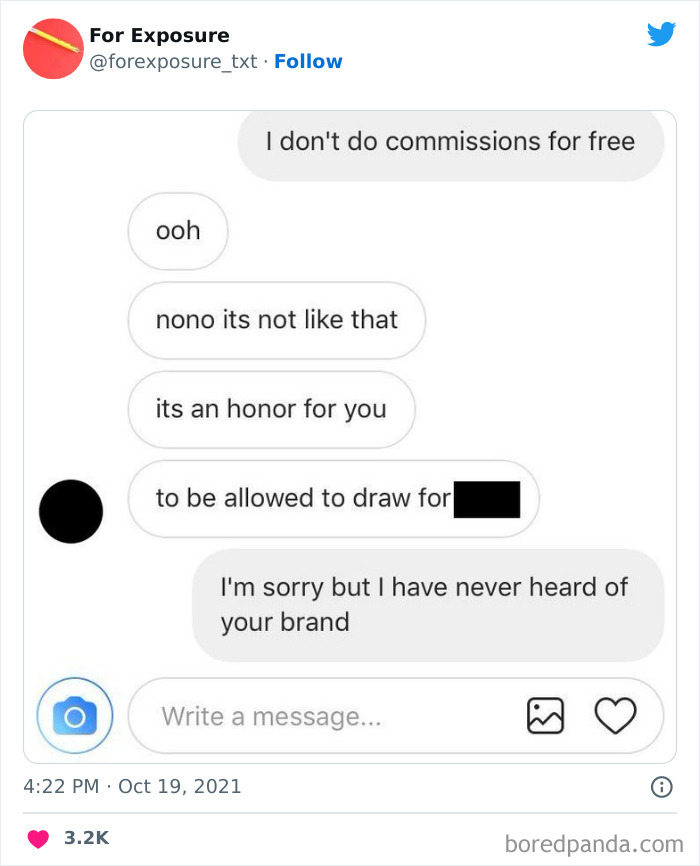Open For Exposure profile avatar

(53, 49)
